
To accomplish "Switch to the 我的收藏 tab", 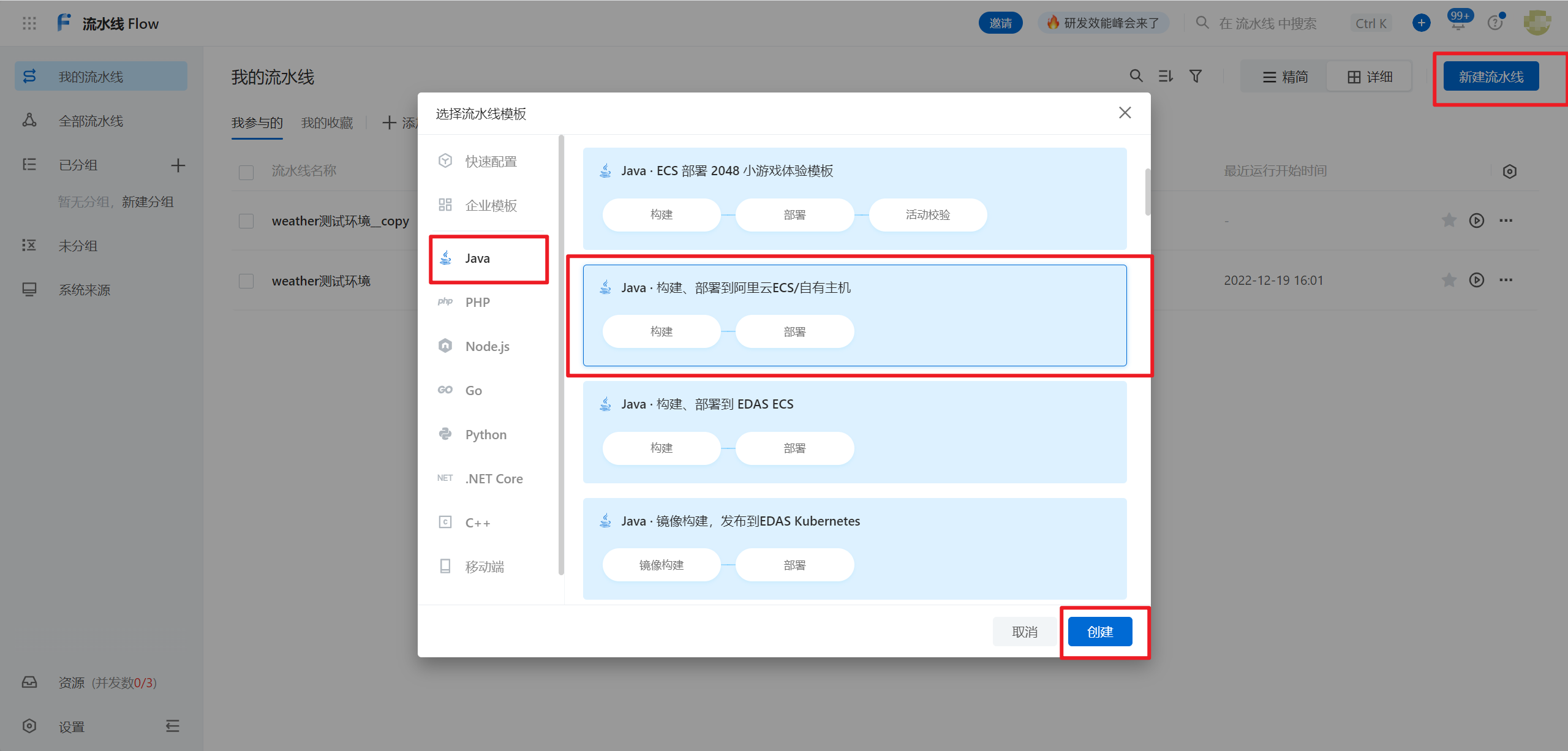I will tap(327, 123).
